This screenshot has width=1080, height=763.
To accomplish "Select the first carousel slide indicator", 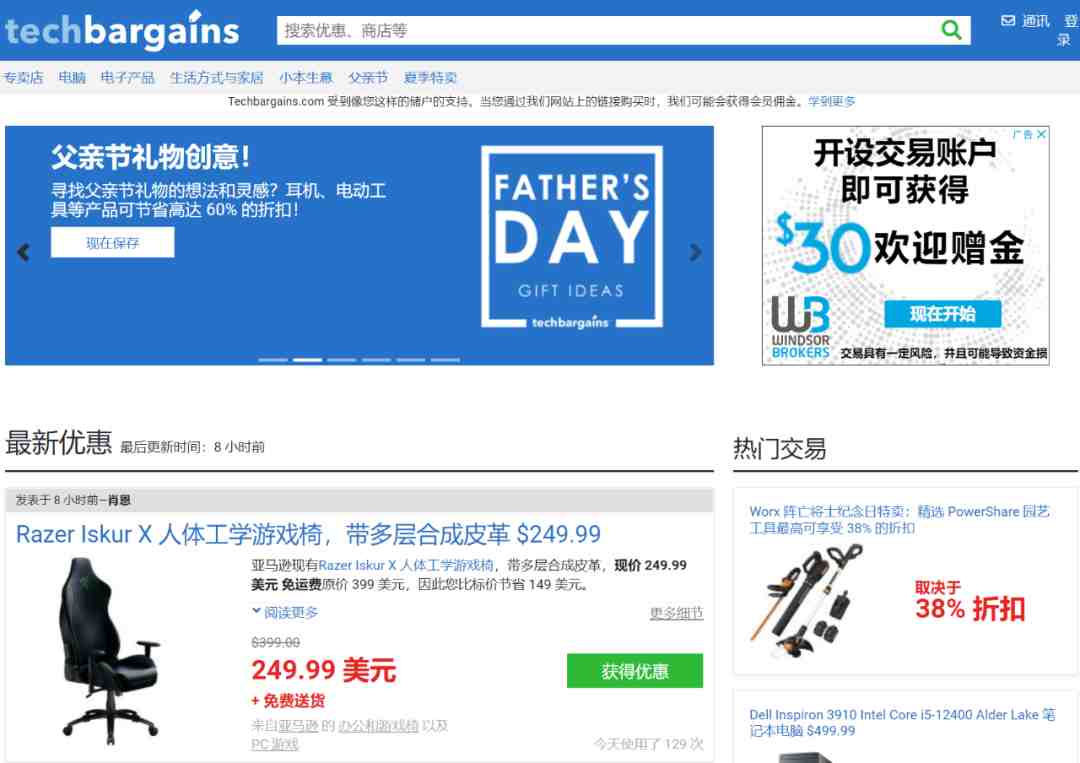I will pyautogui.click(x=273, y=359).
